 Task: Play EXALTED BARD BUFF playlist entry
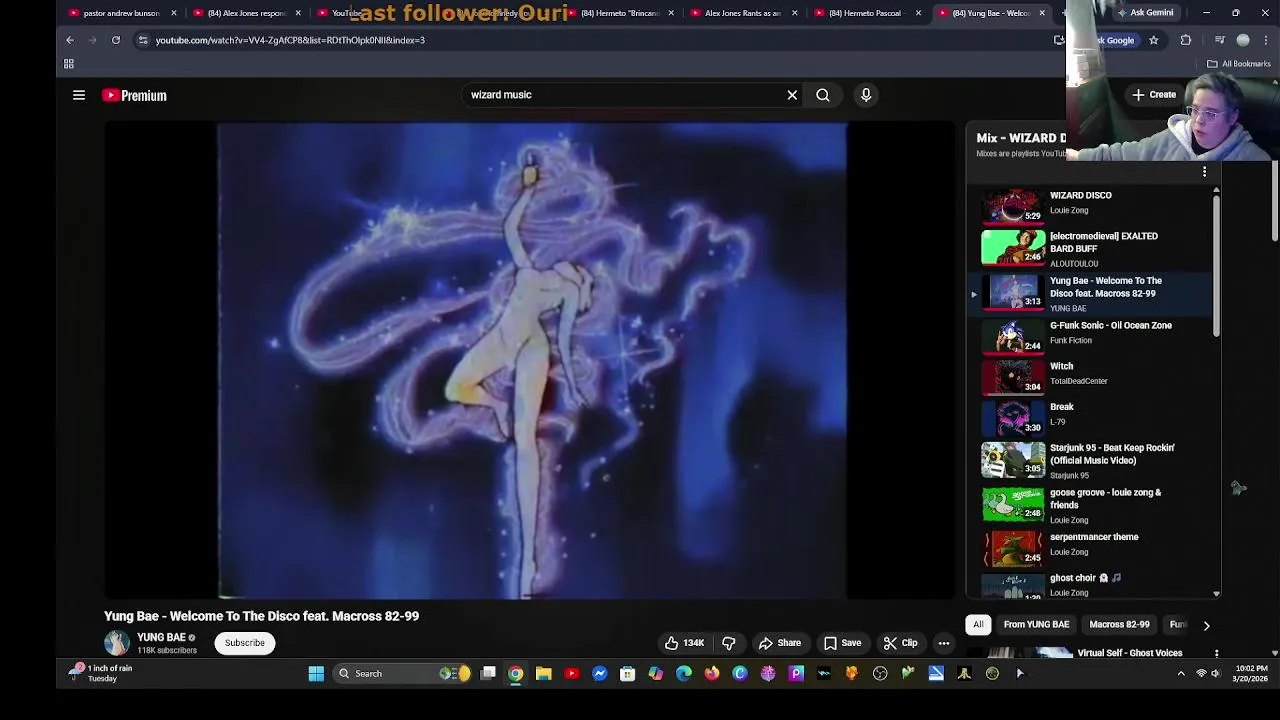click(1090, 248)
